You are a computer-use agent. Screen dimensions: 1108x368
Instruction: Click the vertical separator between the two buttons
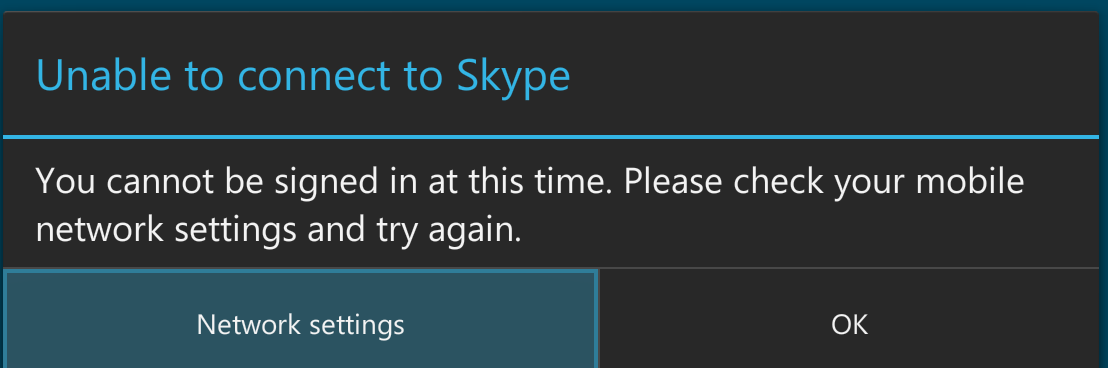coord(599,319)
